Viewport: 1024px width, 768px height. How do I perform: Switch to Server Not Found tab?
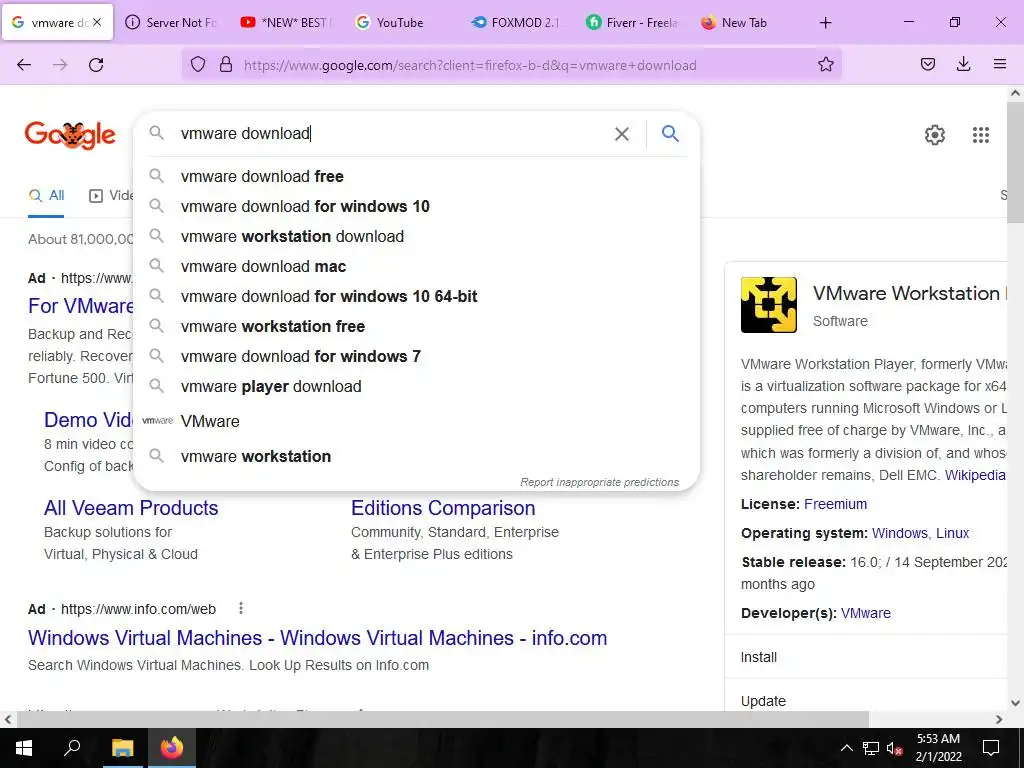pyautogui.click(x=171, y=22)
